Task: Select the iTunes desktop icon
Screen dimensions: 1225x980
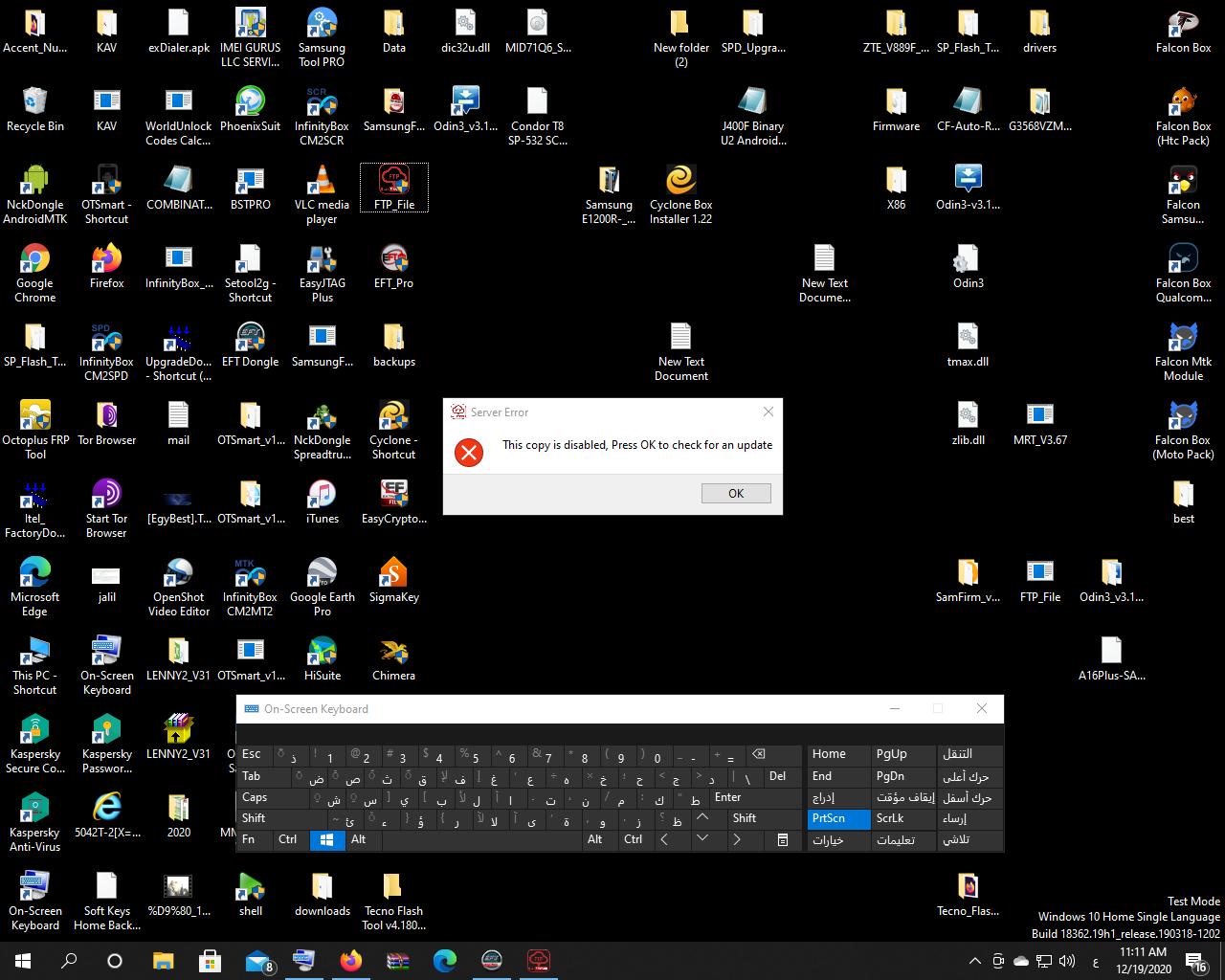Action: coord(323,502)
